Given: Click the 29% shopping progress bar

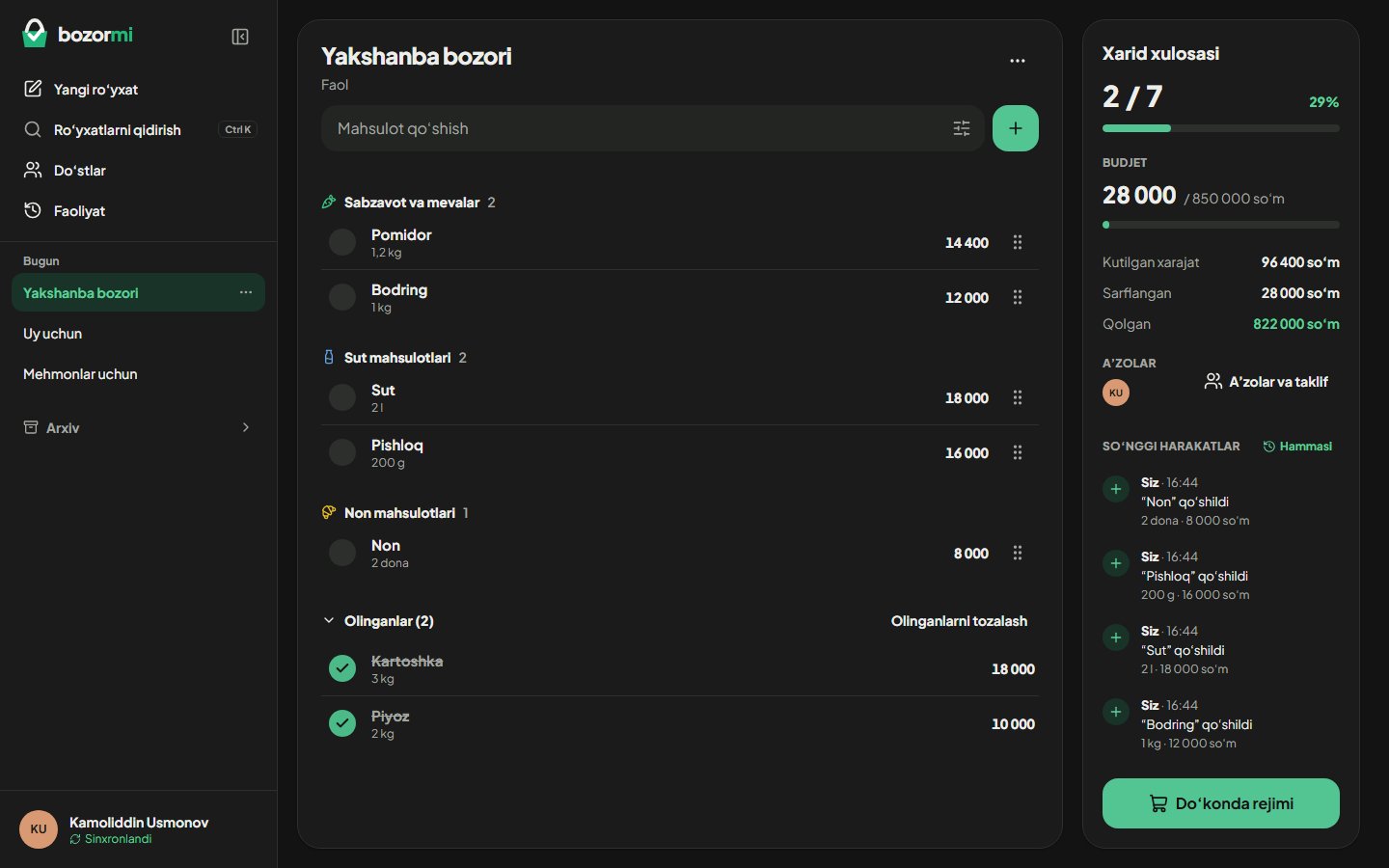Looking at the screenshot, I should 1220,128.
